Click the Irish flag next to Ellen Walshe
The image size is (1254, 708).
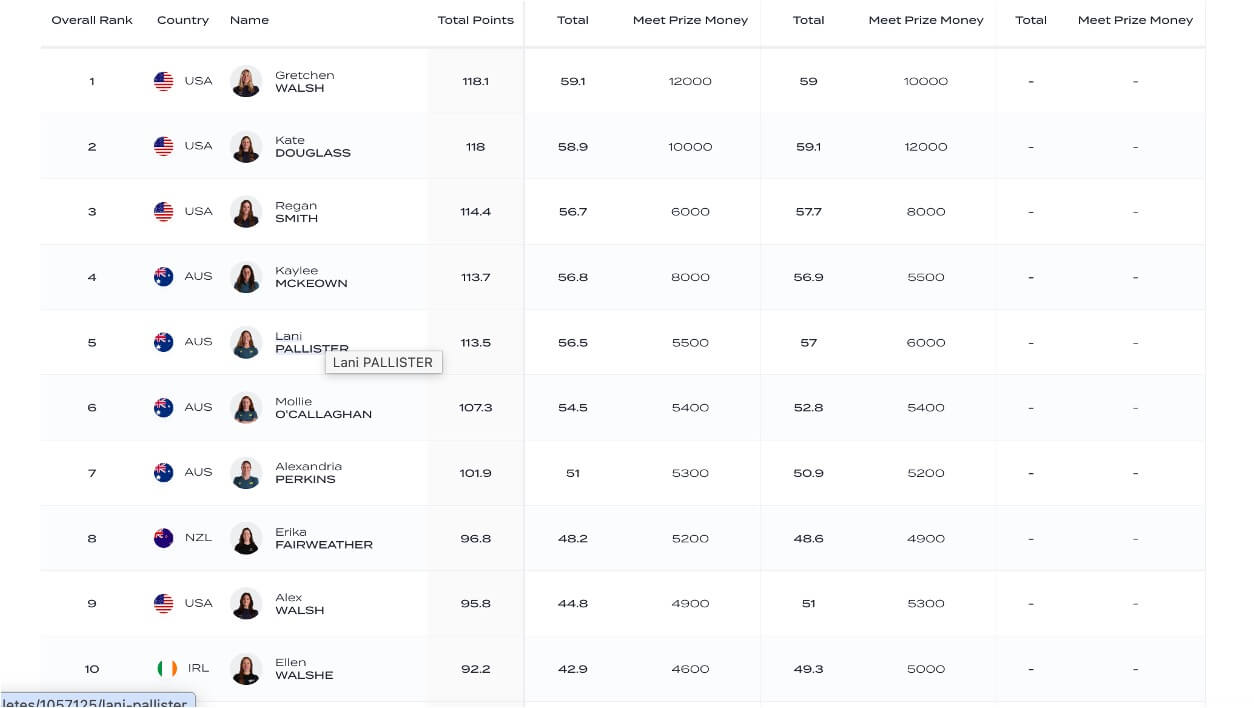pyautogui.click(x=167, y=668)
